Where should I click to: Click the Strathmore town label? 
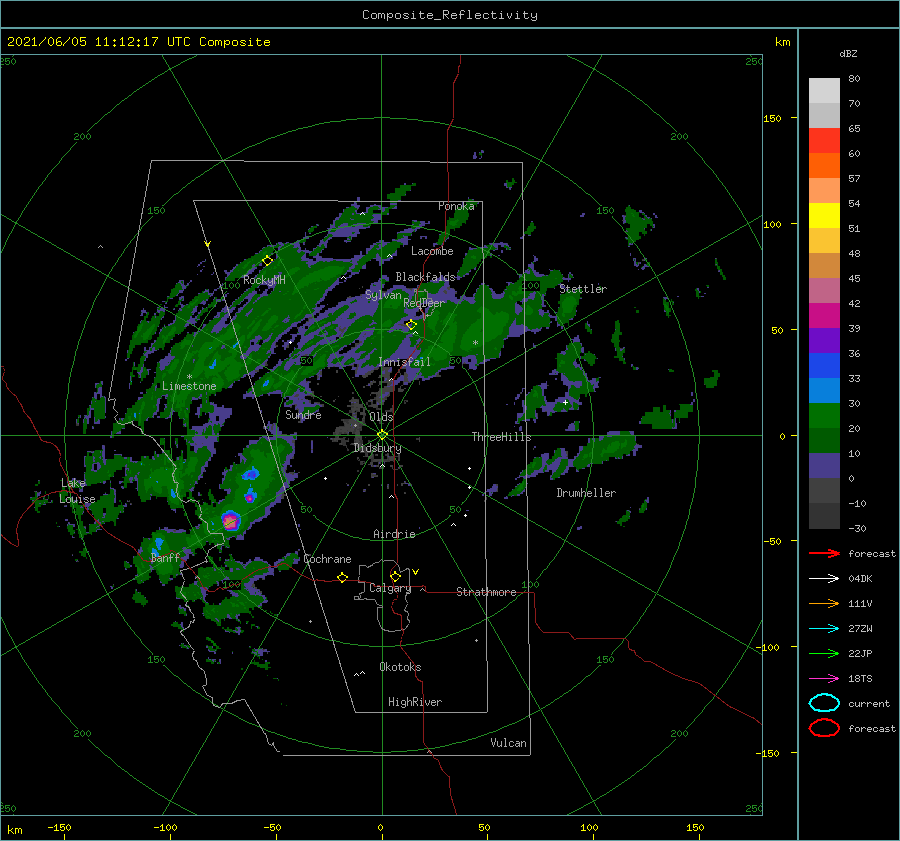[x=486, y=592]
